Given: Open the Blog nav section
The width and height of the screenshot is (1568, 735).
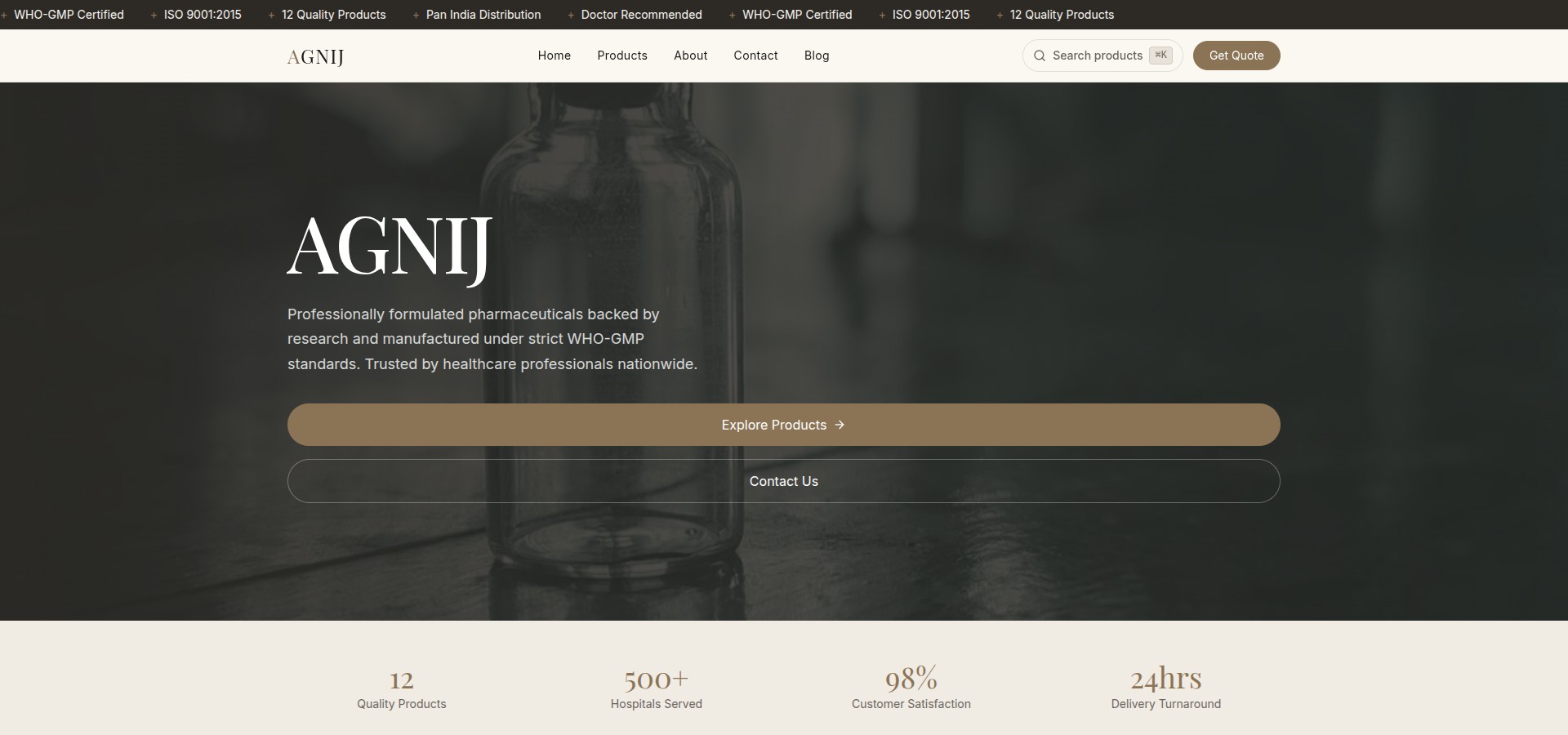Looking at the screenshot, I should 817,56.
